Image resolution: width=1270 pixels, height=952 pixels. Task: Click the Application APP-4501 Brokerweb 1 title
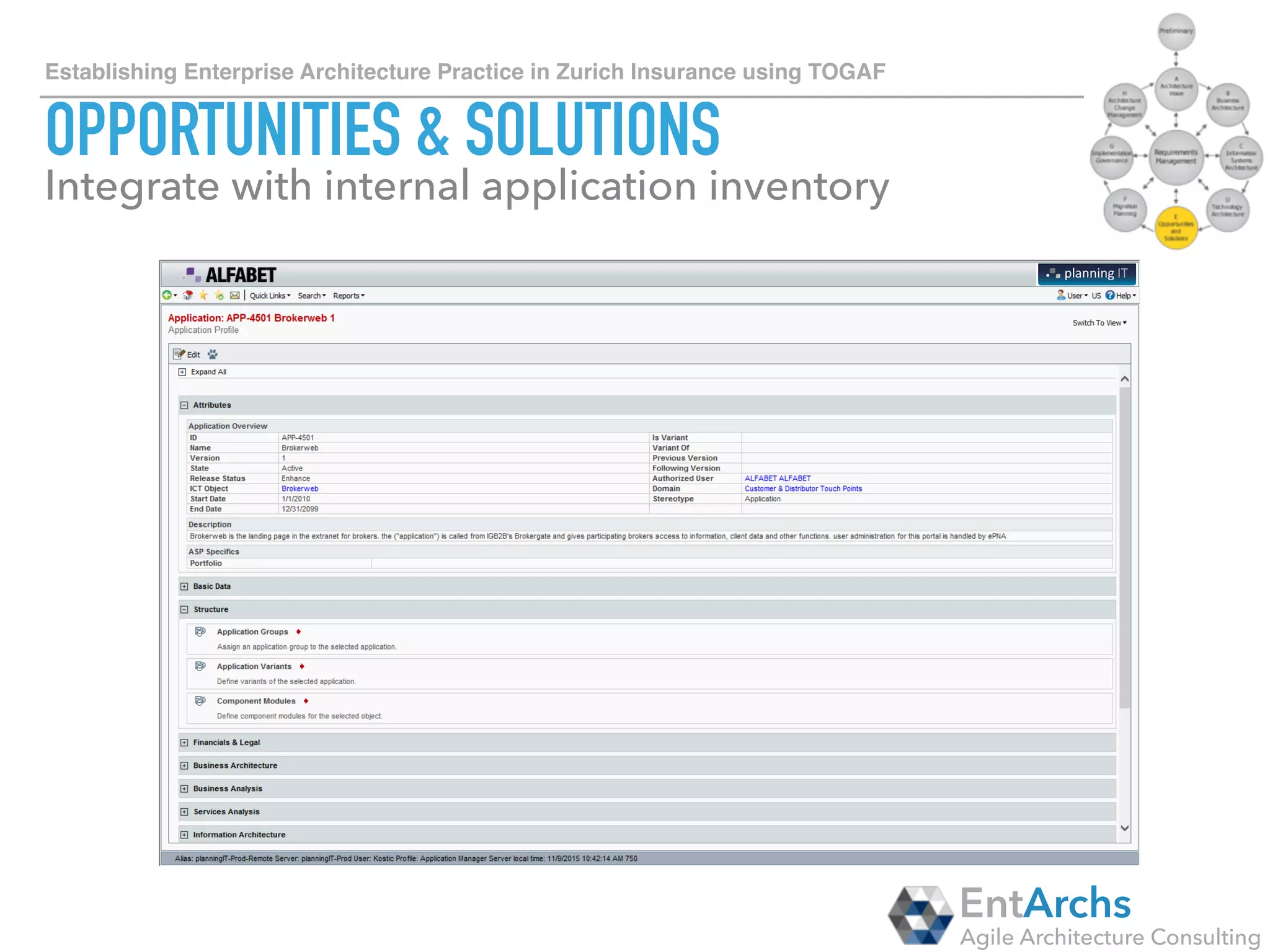pyautogui.click(x=251, y=318)
